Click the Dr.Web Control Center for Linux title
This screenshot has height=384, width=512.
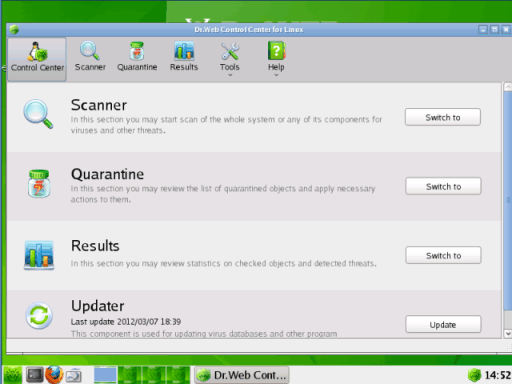[x=249, y=30]
